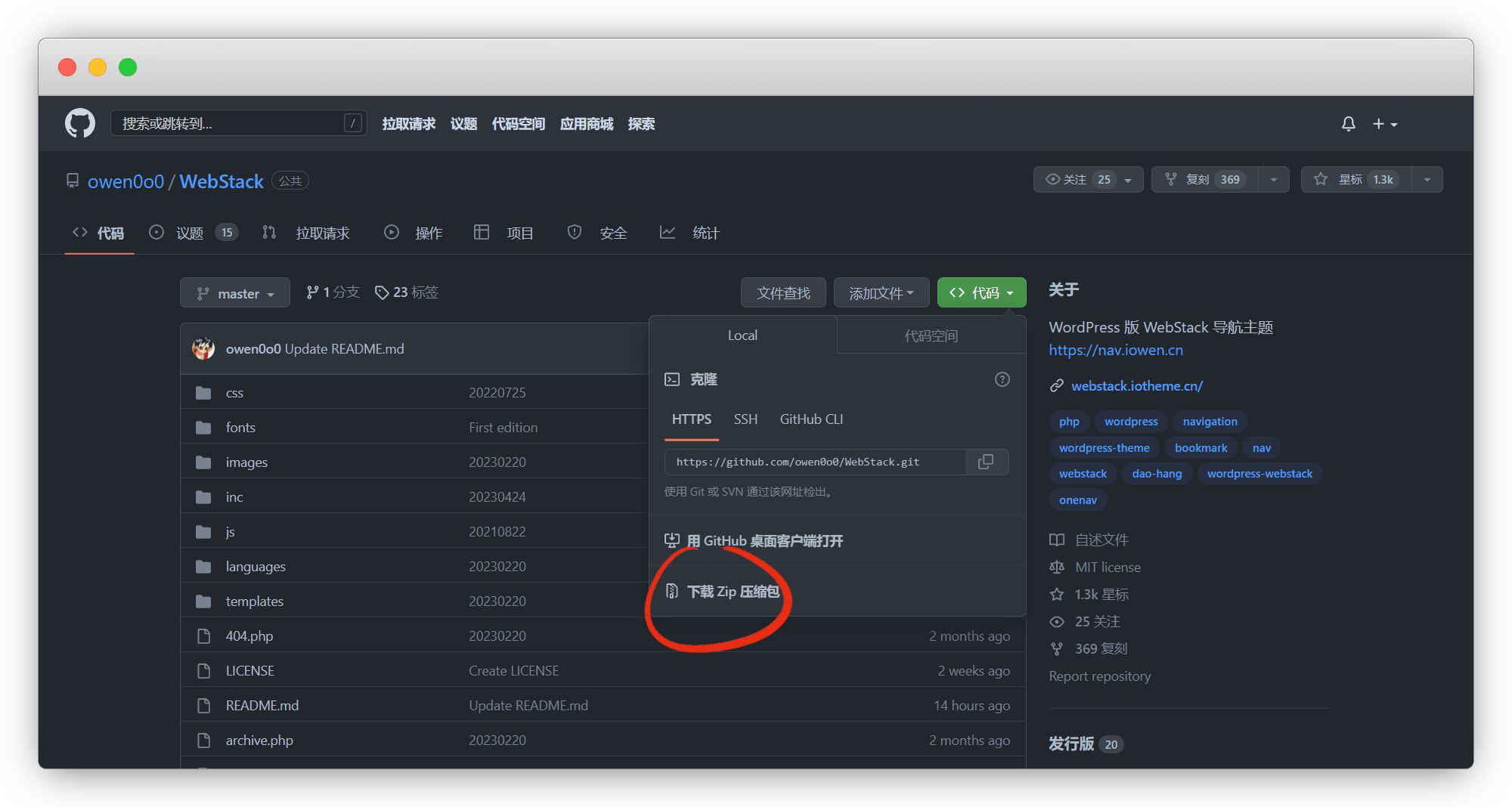Fork the repository with the fork button
The image size is (1512, 807).
pos(1205,180)
